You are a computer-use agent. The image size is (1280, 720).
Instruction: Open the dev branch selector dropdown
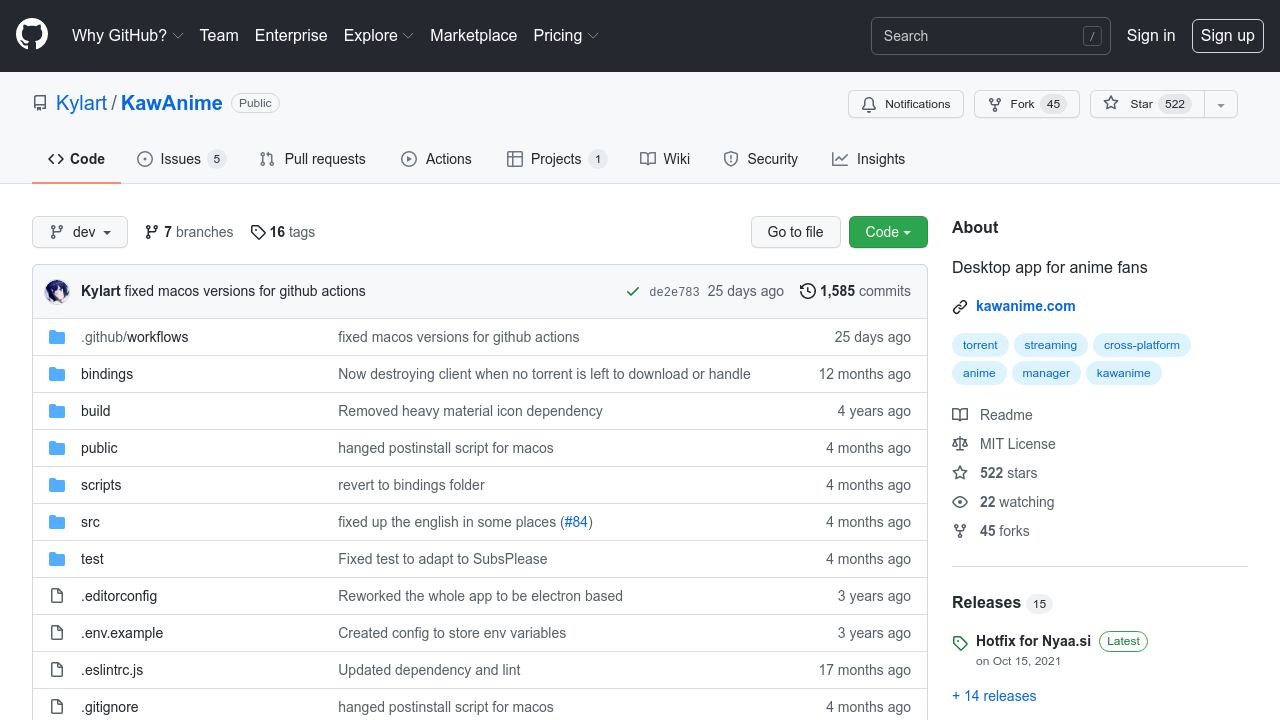coord(80,232)
